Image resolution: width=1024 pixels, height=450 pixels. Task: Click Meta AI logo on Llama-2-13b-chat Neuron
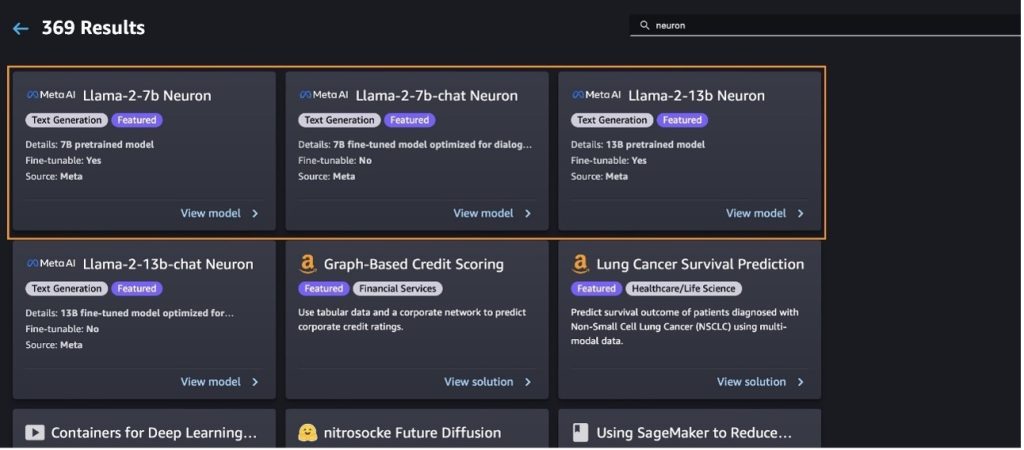51,263
